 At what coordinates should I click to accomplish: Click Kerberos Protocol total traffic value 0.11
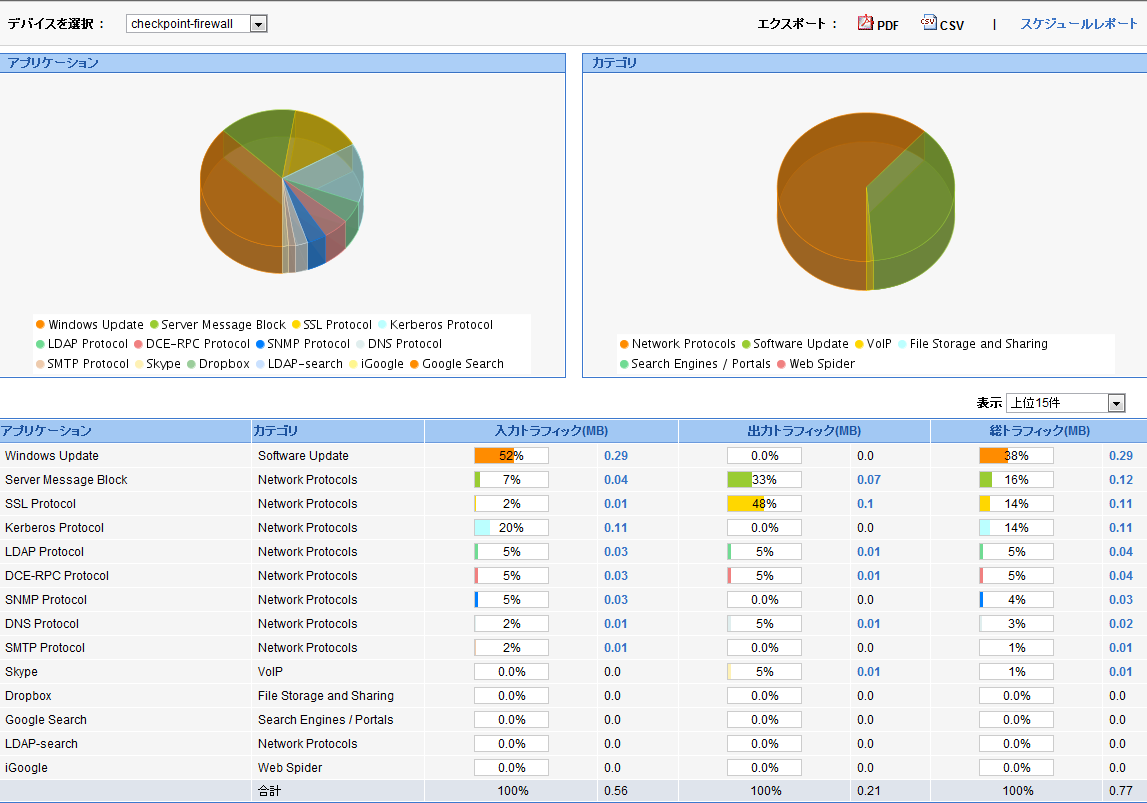pyautogui.click(x=1120, y=528)
